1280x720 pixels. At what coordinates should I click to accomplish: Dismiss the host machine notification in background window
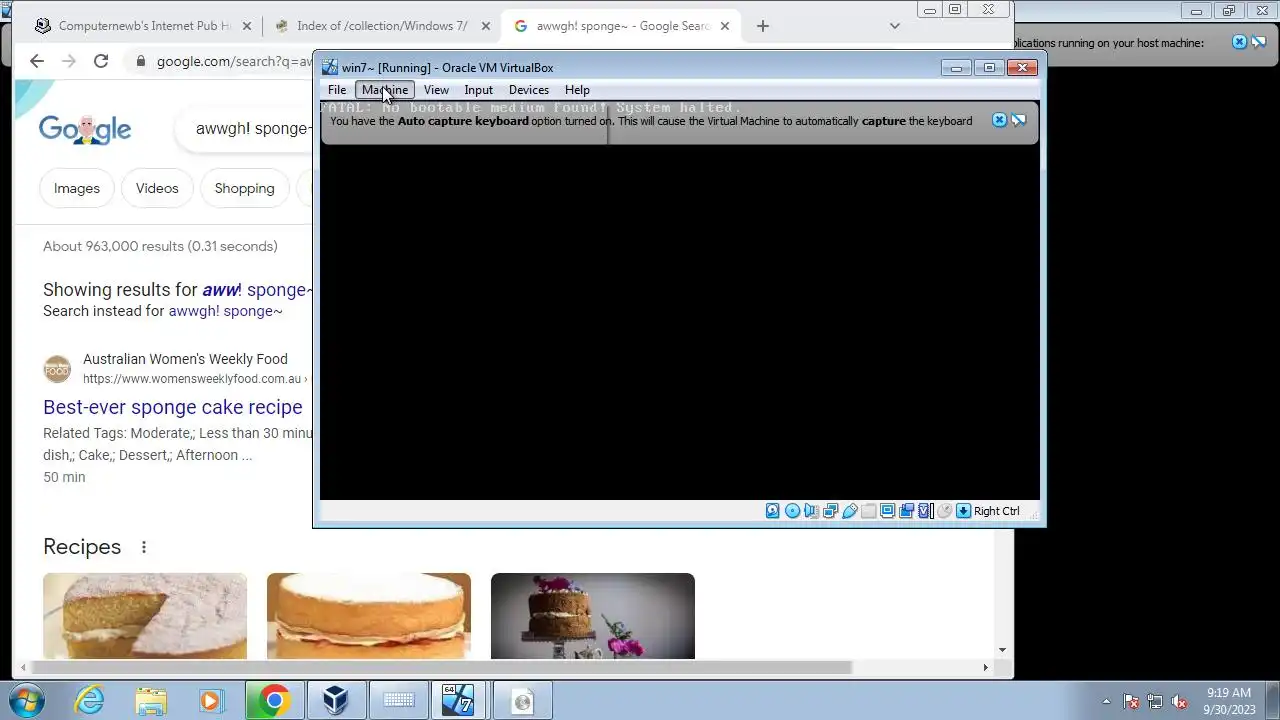point(1239,42)
